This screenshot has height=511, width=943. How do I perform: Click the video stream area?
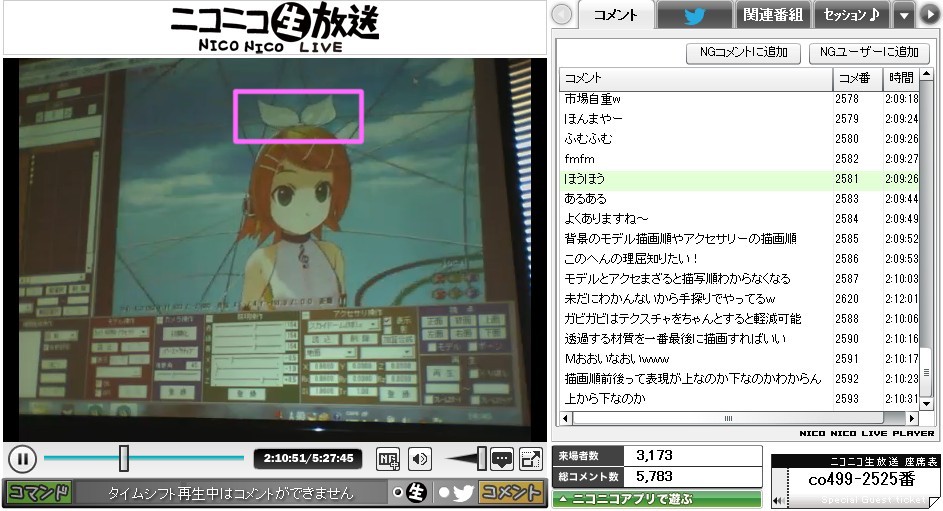(274, 249)
